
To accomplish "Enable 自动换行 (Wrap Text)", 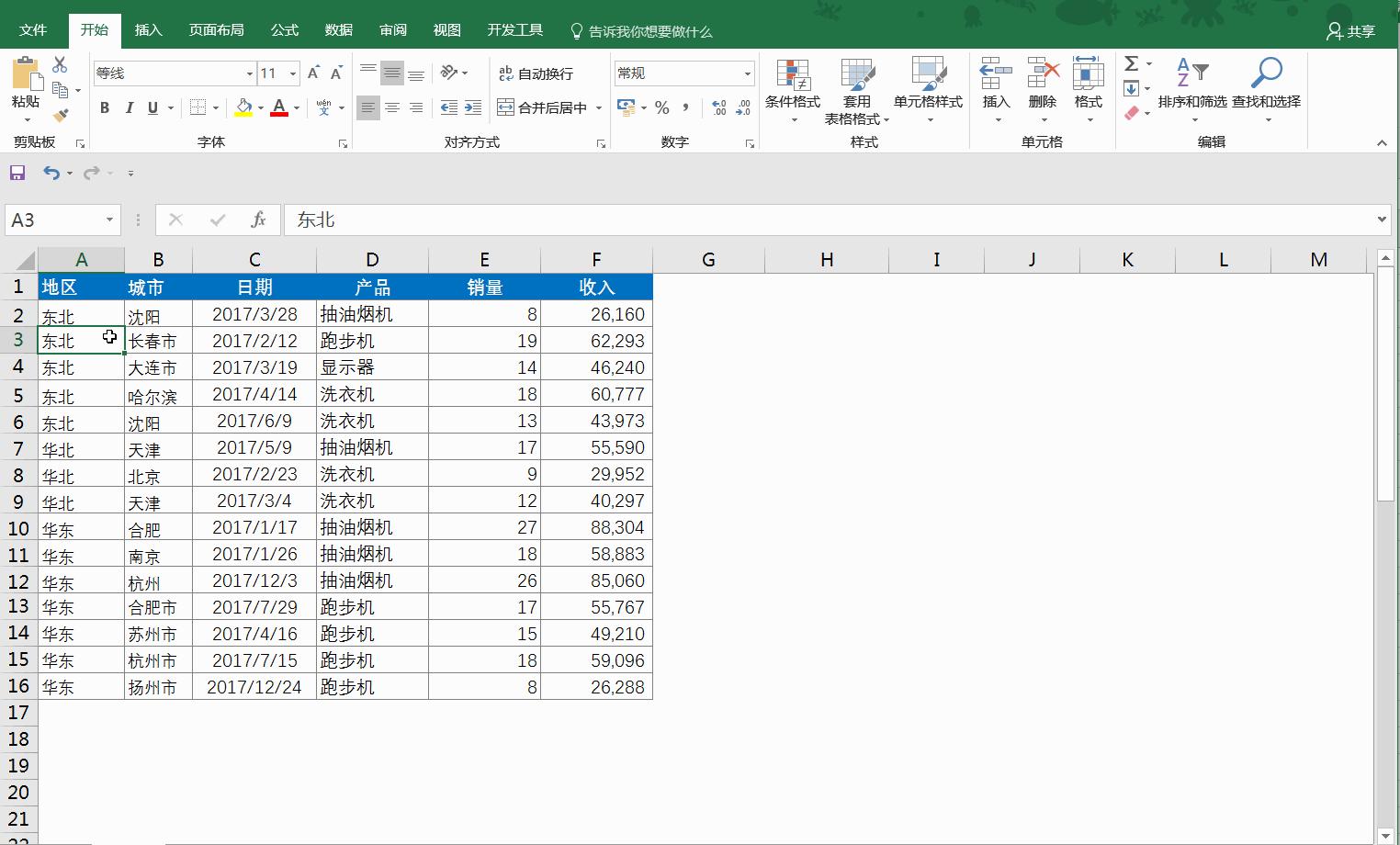I will [536, 73].
